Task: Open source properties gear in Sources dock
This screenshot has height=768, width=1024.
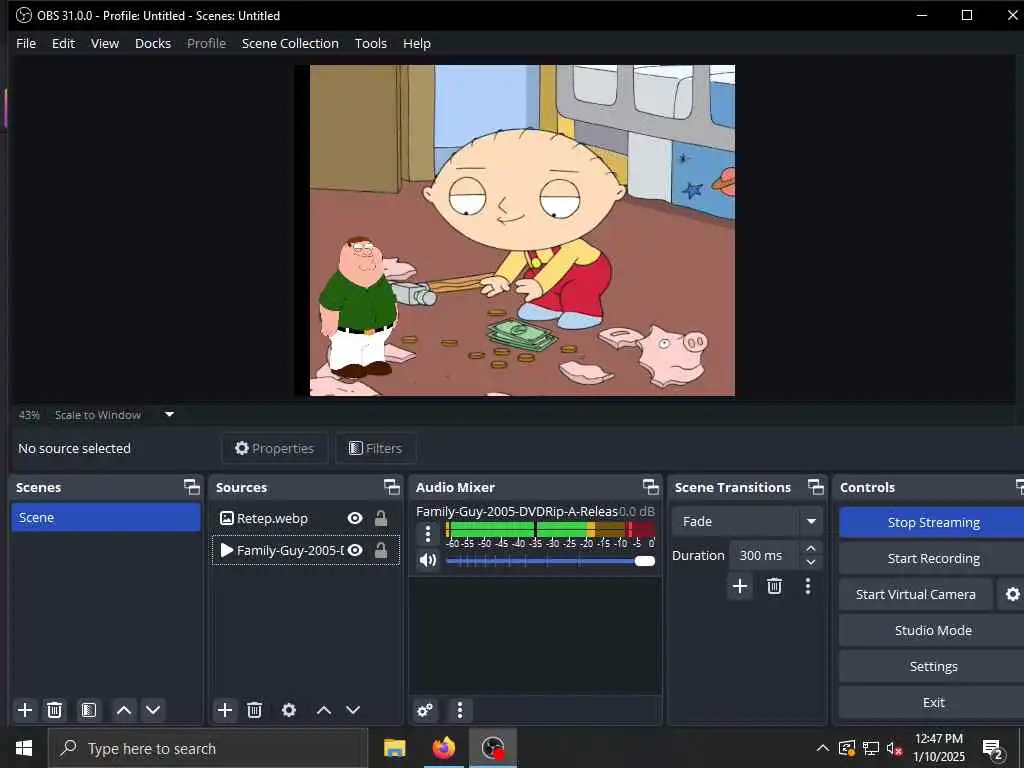Action: click(289, 710)
